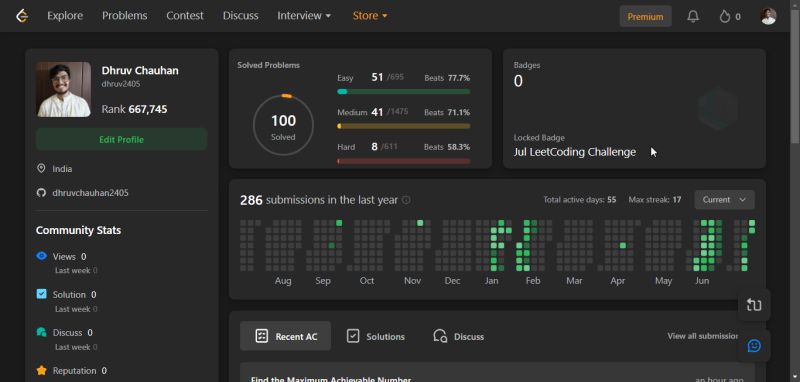
Task: Click the dhruv2405 username text
Action: pos(121,84)
